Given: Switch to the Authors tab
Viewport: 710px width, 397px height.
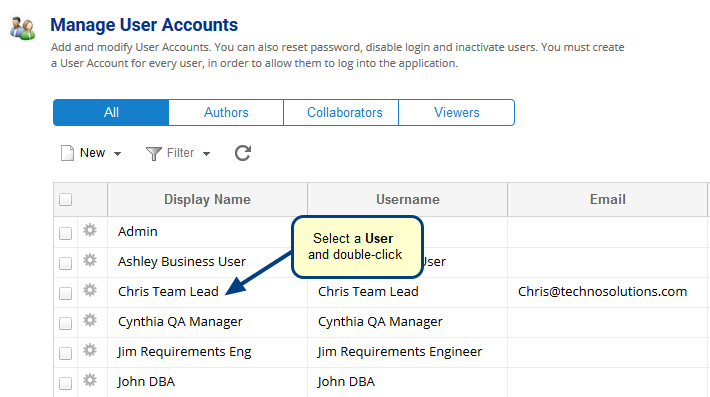Looking at the screenshot, I should tap(226, 112).
